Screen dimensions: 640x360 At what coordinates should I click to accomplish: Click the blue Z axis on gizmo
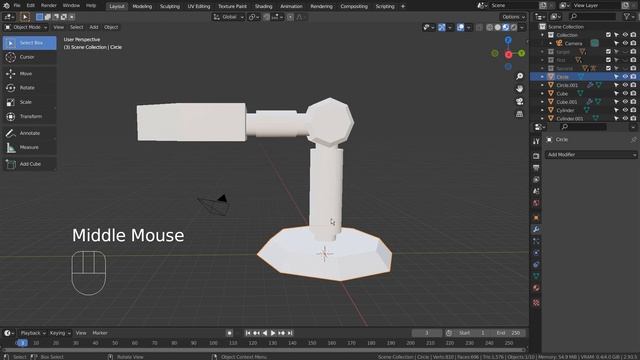508,40
